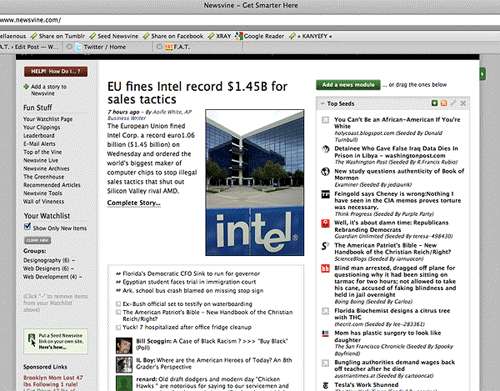This screenshot has width=500, height=391.
Task: Click the F.A.T. favicon on the tab
Action: (x=169, y=47)
